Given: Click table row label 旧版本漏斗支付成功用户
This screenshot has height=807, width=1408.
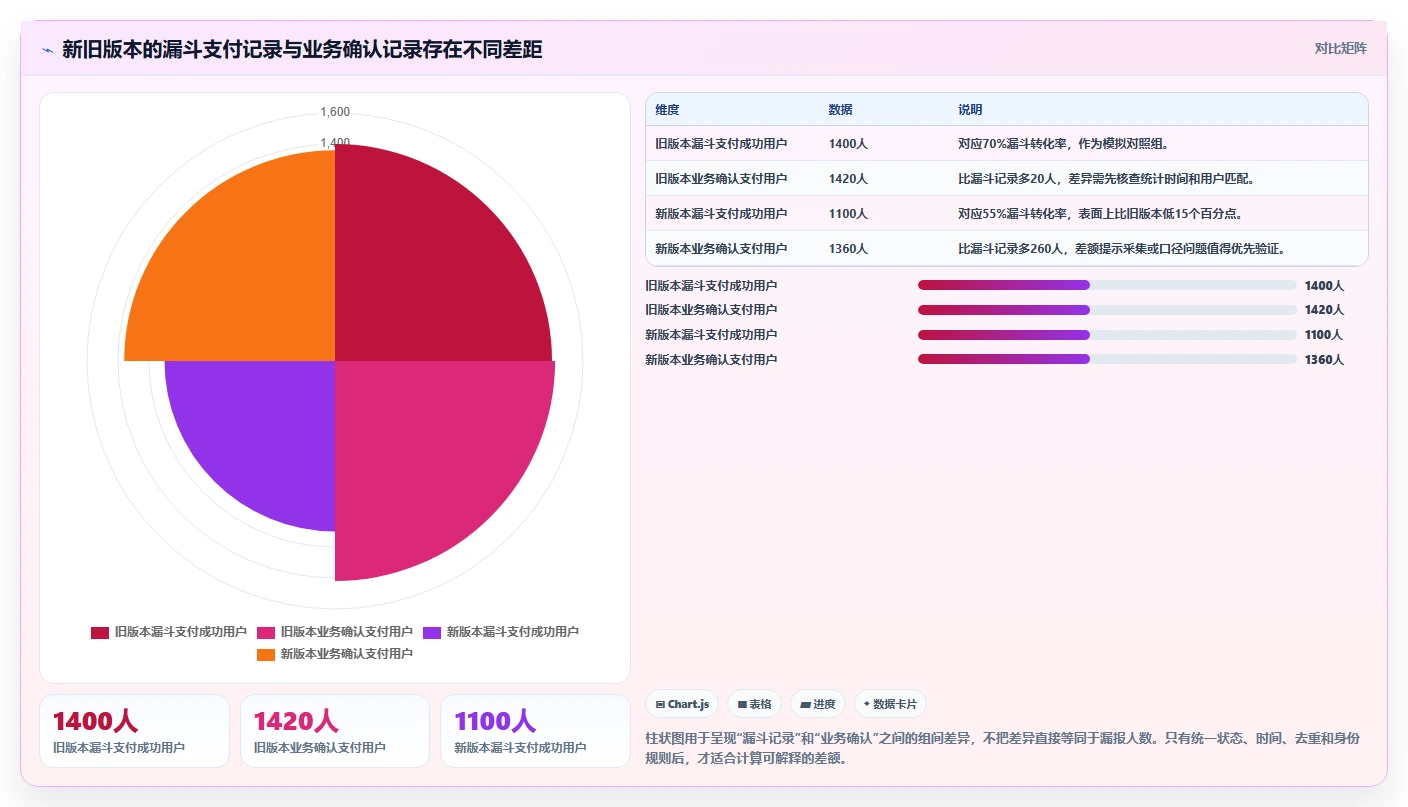Looking at the screenshot, I should click(x=721, y=144).
